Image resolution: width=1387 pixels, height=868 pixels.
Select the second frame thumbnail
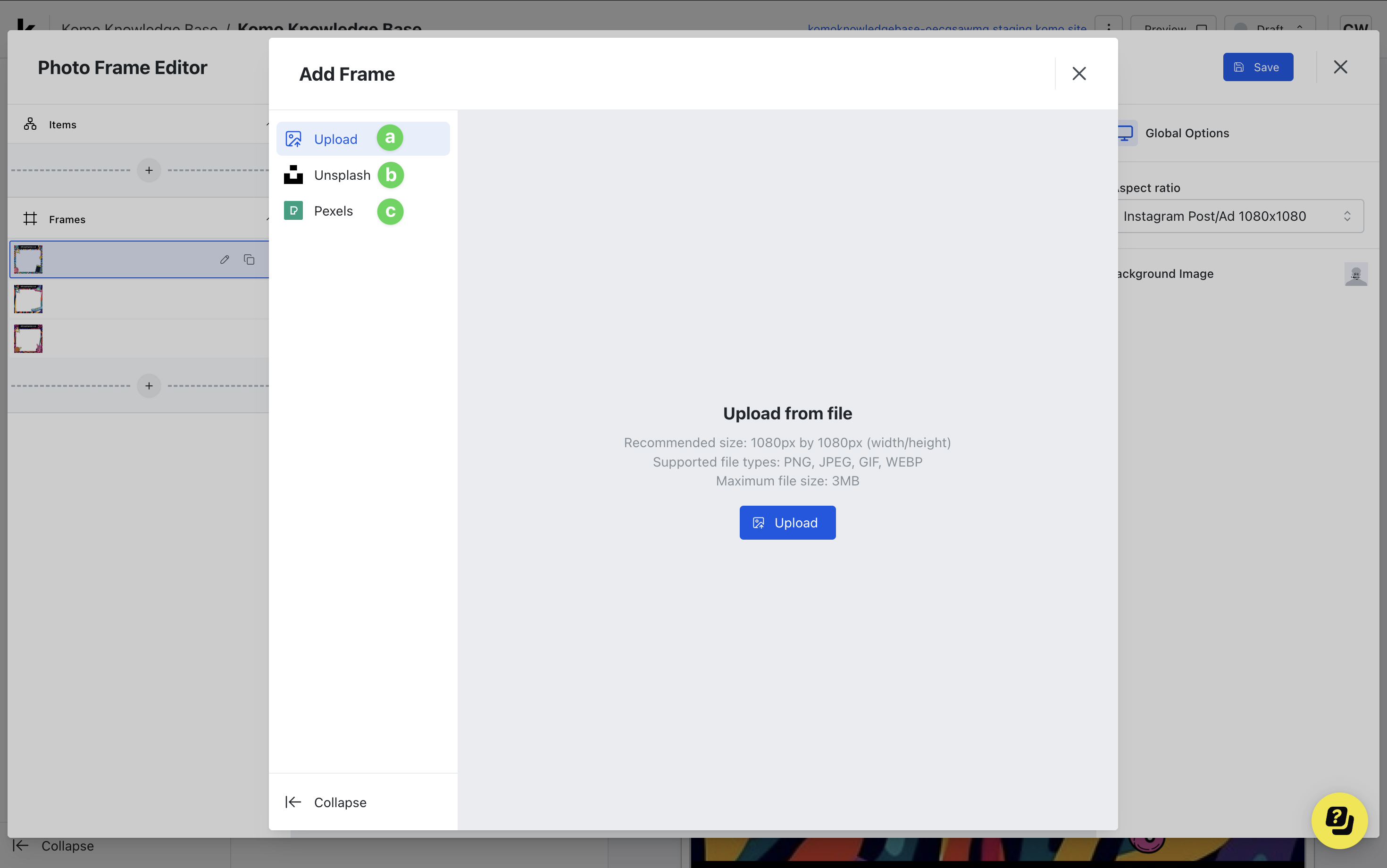(x=28, y=299)
